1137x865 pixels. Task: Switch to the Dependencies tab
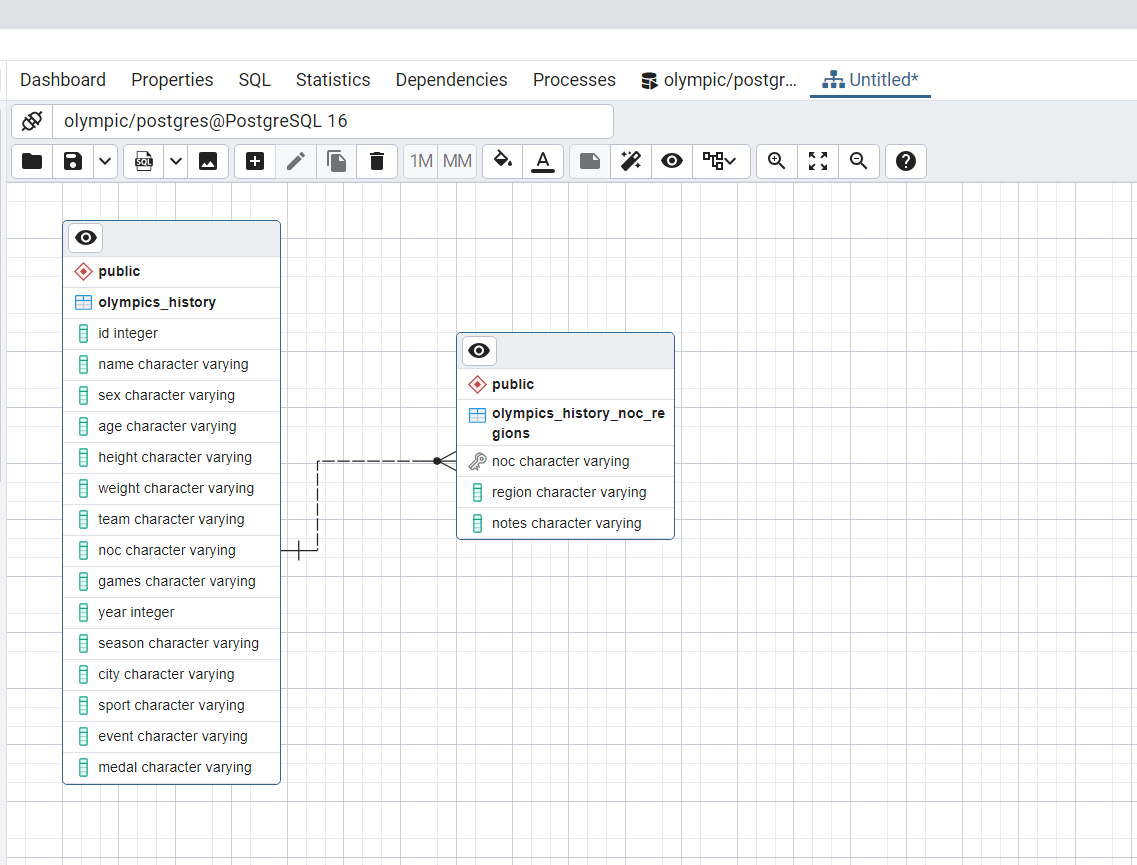pos(451,79)
